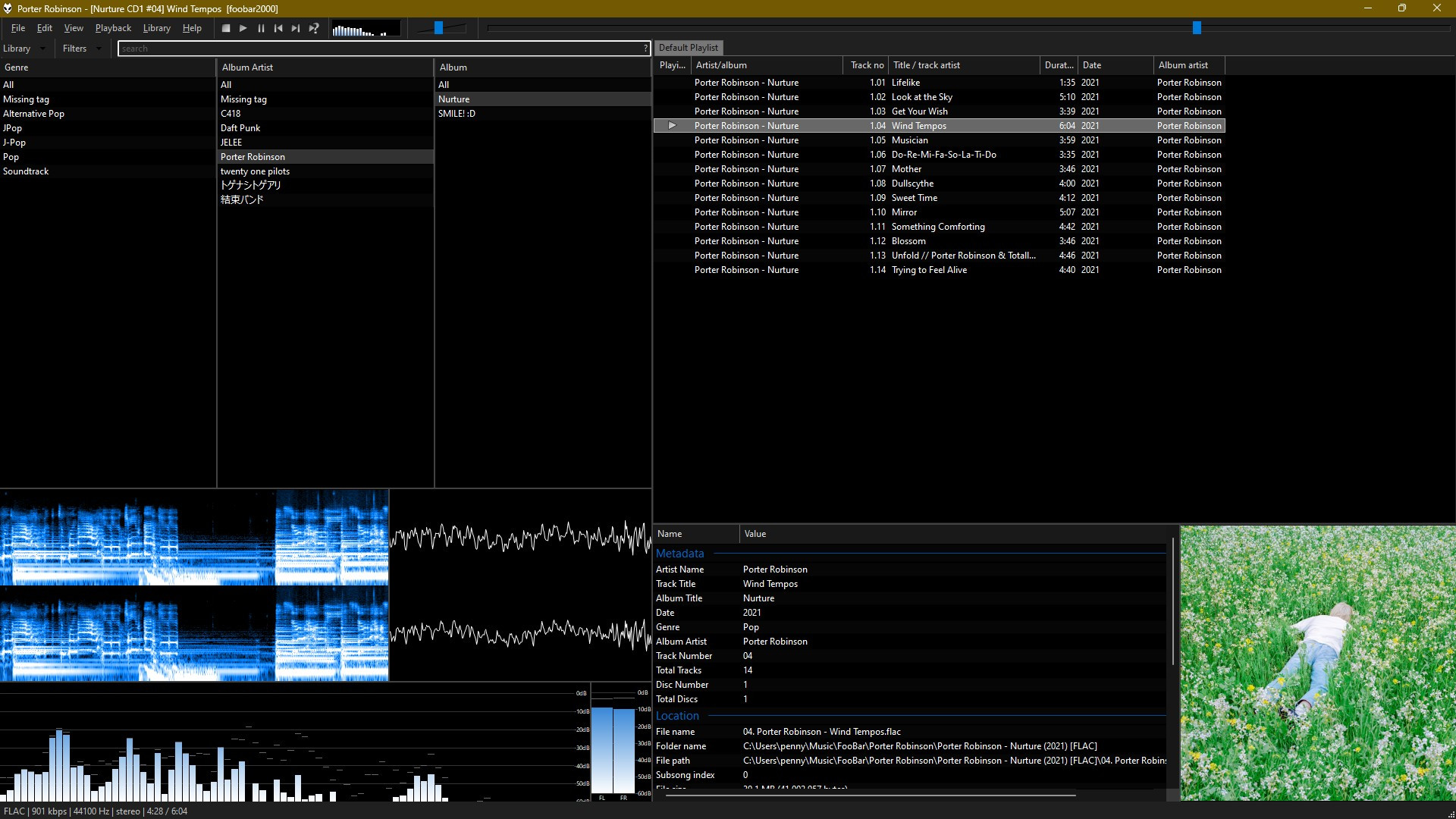The width and height of the screenshot is (1456, 819).
Task: Select the Musician track row
Action: (940, 140)
